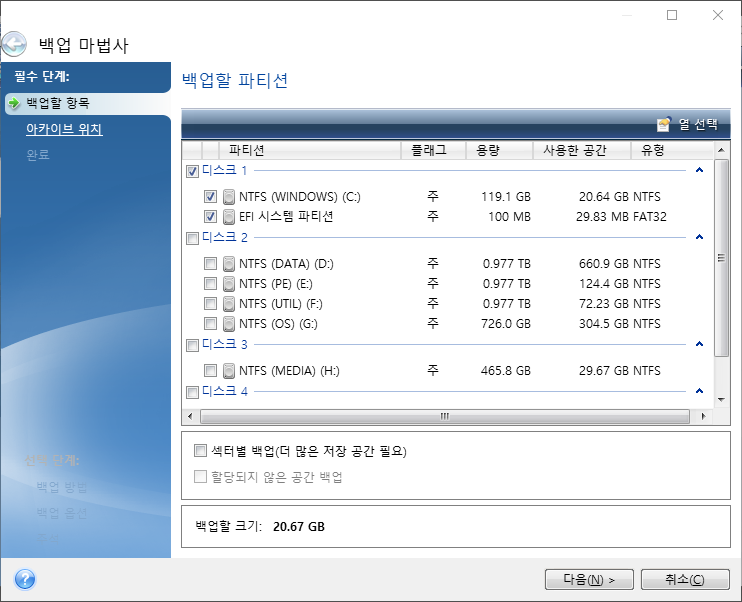The width and height of the screenshot is (742, 602).
Task: Click the 20.67 GB backup size value
Action: click(x=299, y=527)
